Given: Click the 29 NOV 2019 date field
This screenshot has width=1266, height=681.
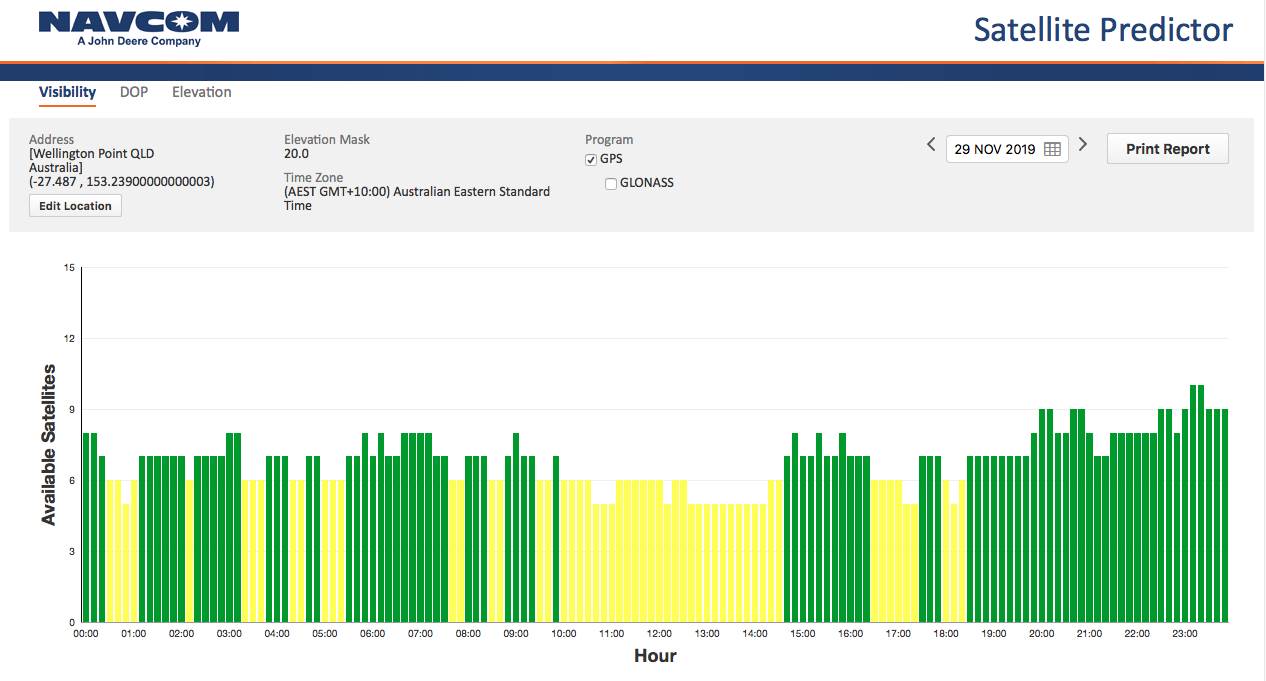Looking at the screenshot, I should (994, 149).
